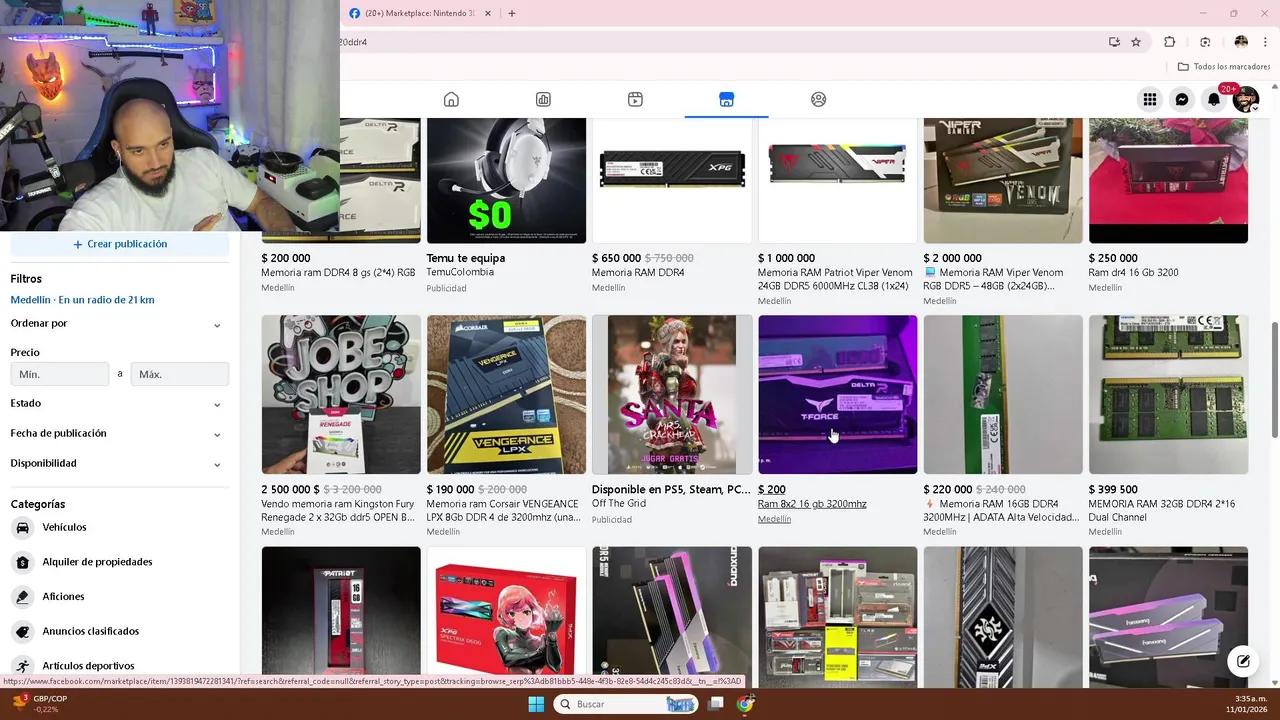Select the Marketplace storefront icon

pyautogui.click(x=727, y=99)
